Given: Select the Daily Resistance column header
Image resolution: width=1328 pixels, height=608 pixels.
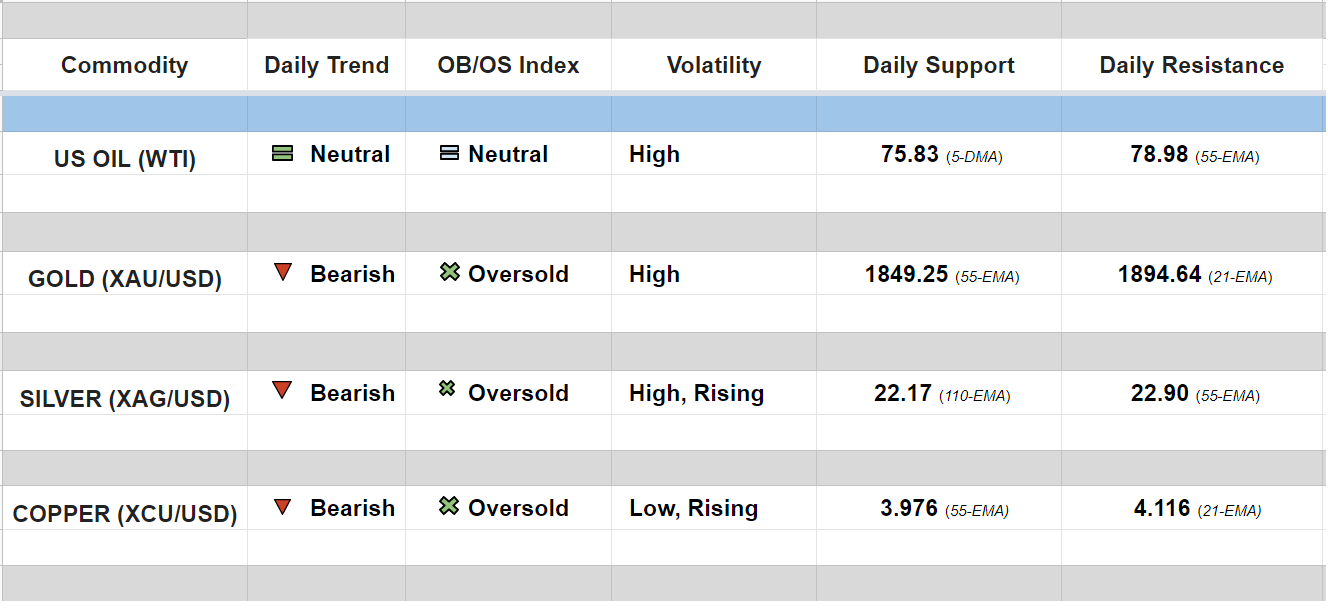Looking at the screenshot, I should (1192, 66).
